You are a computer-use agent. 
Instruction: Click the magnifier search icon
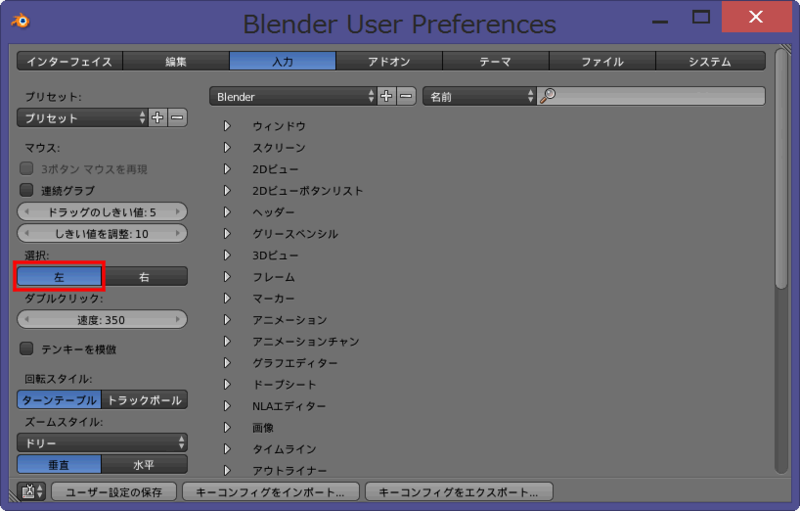point(547,96)
